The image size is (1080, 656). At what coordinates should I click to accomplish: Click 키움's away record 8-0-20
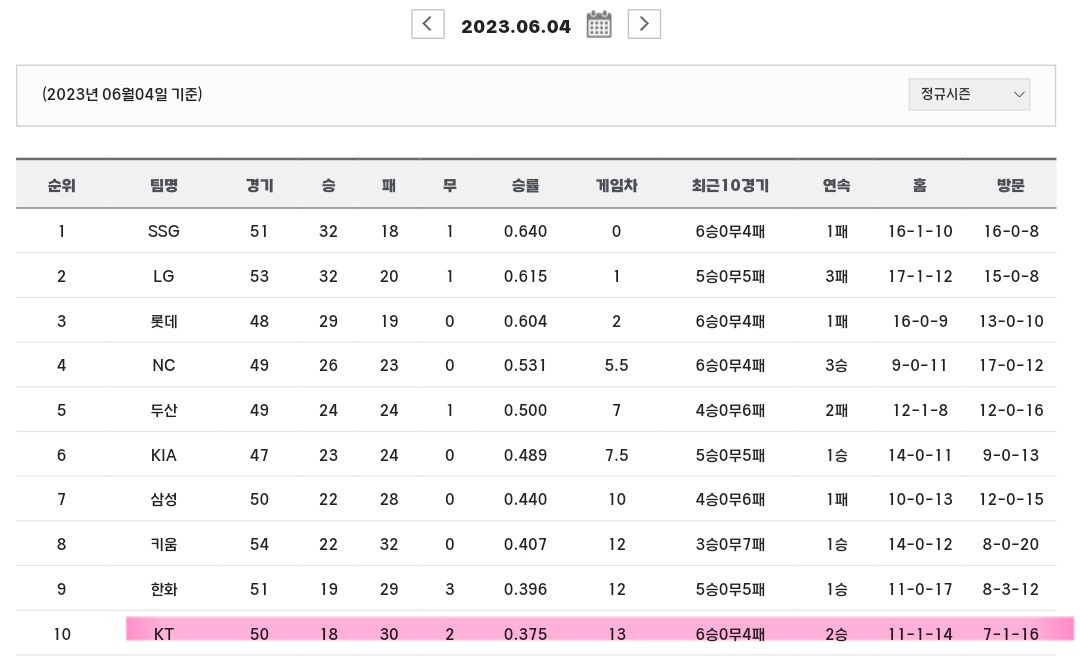pos(1011,544)
